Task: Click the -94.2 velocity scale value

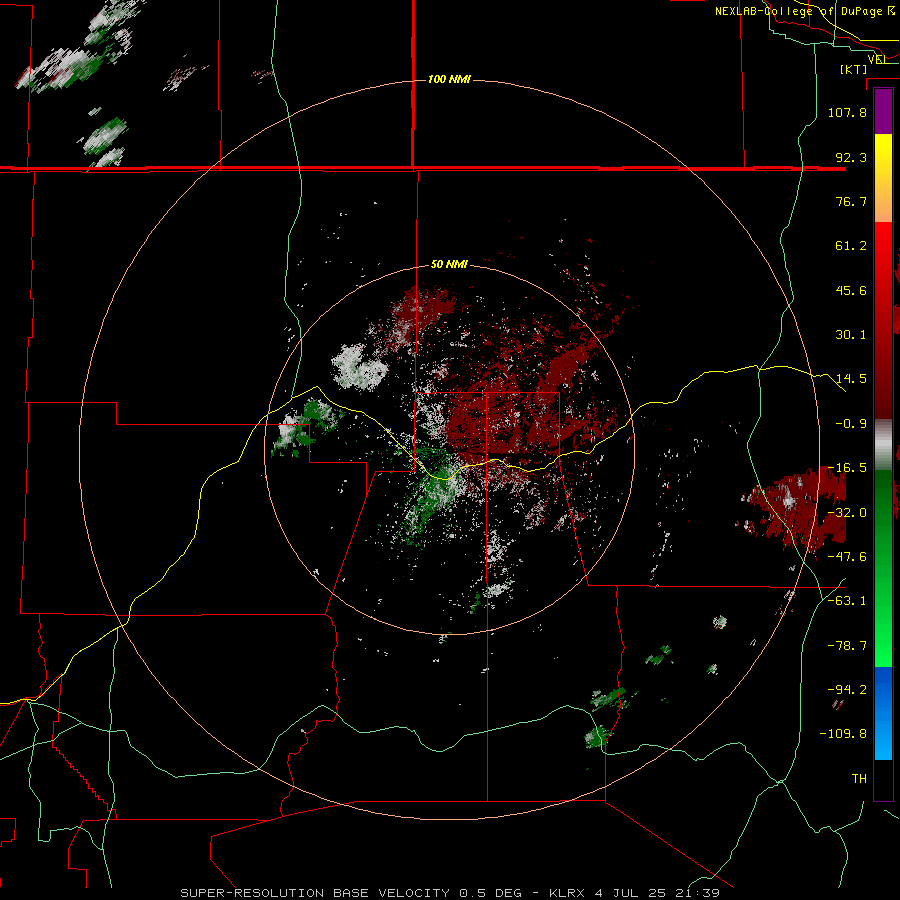Action: coord(847,690)
